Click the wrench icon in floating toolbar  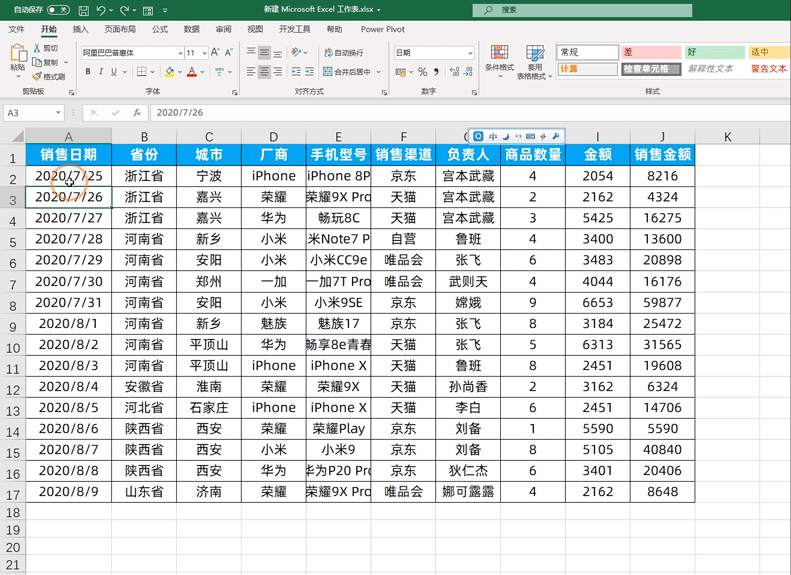[x=556, y=136]
